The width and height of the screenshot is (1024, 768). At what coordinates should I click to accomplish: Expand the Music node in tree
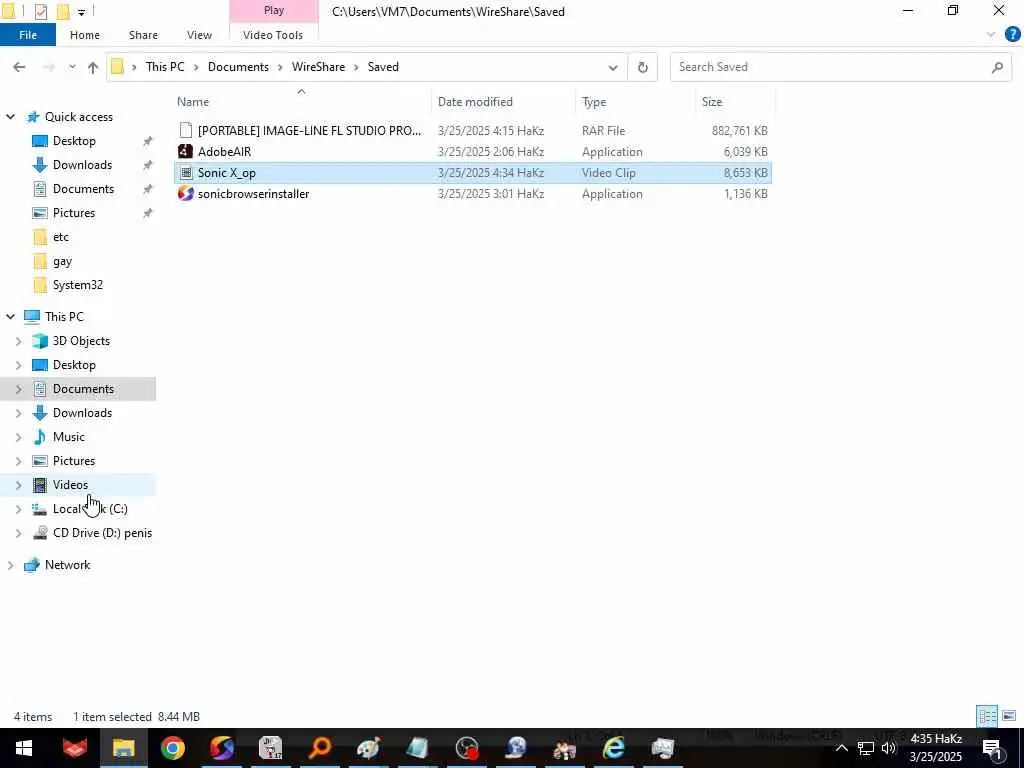[x=18, y=437]
